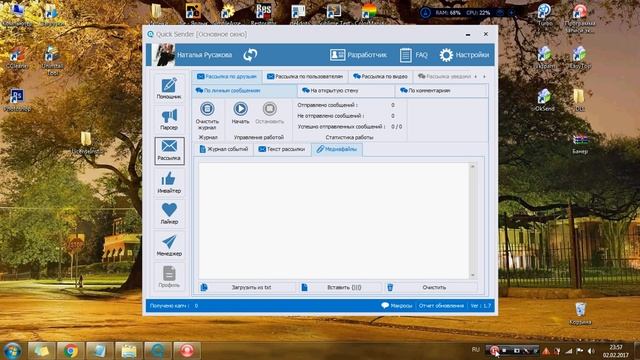Open Макросы in the status bar

click(396, 306)
